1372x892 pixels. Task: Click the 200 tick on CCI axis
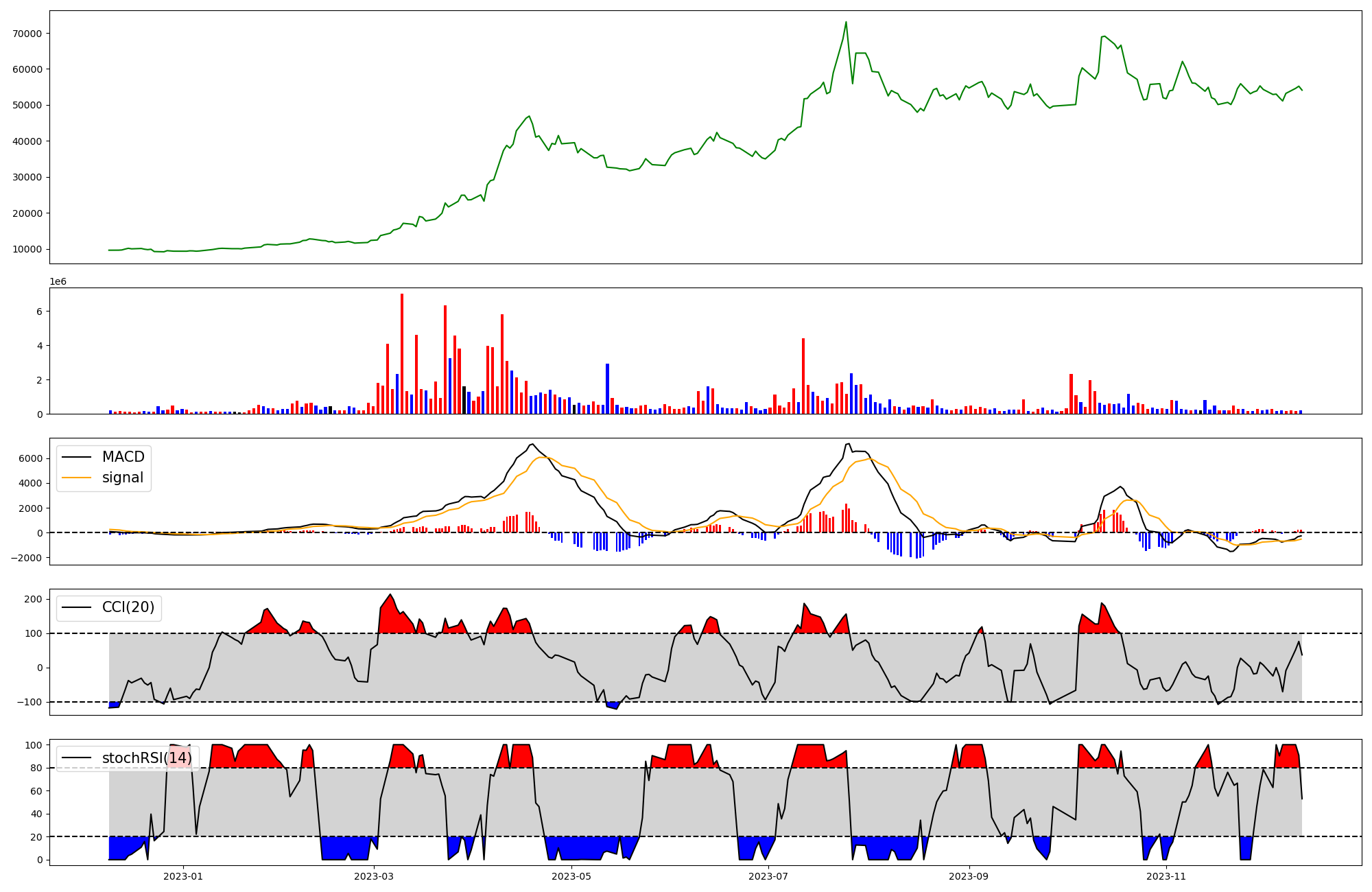coord(34,599)
